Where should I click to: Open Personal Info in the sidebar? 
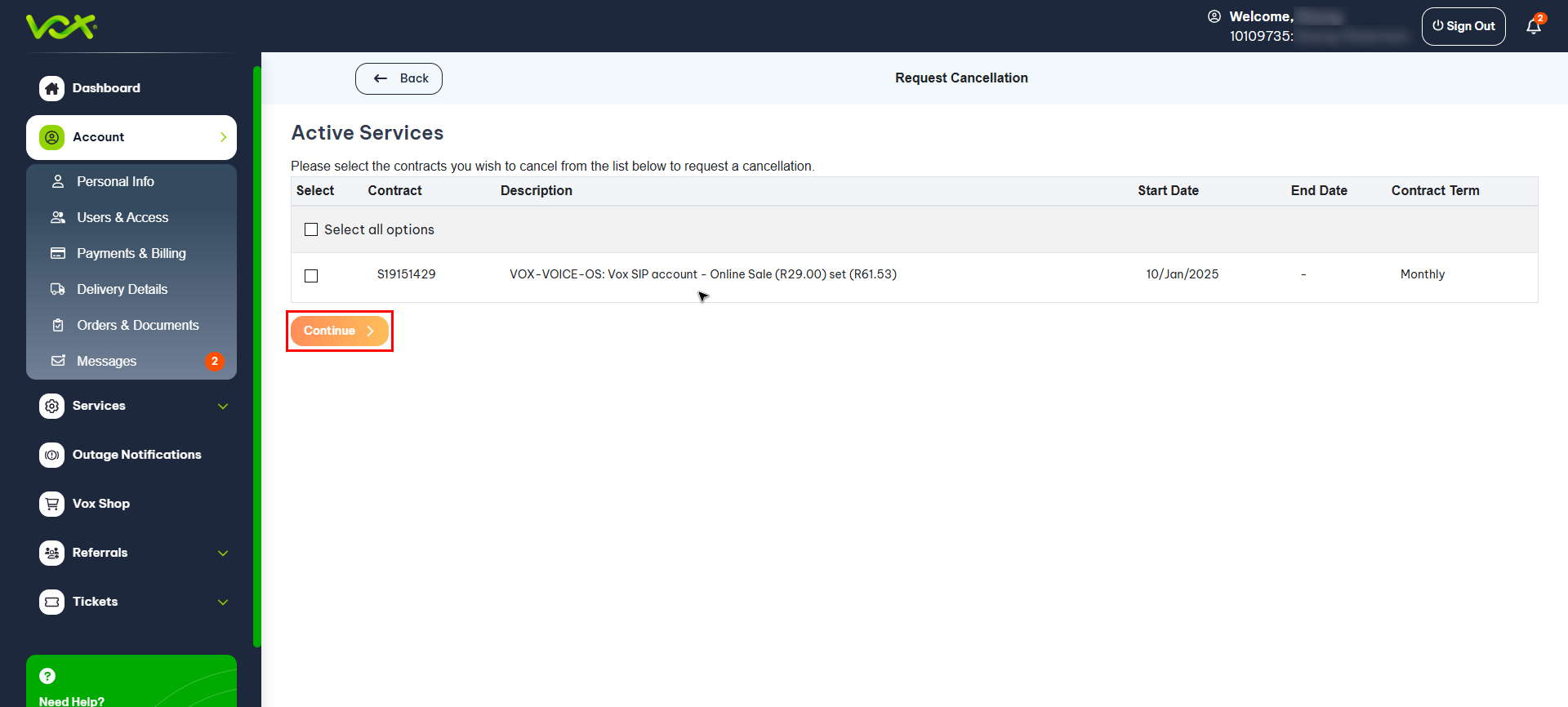point(115,181)
